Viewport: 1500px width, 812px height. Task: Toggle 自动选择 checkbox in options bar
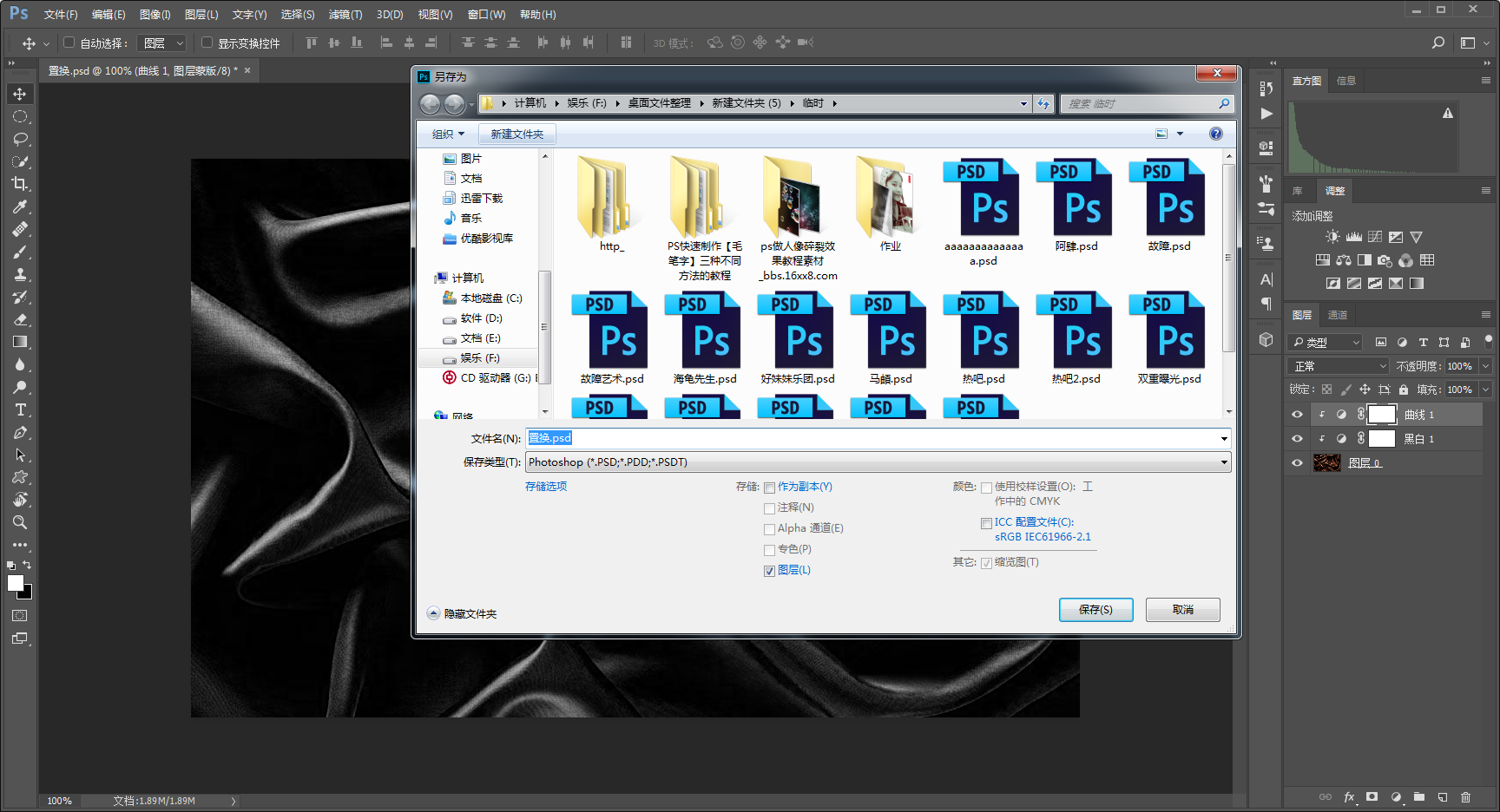coord(69,43)
